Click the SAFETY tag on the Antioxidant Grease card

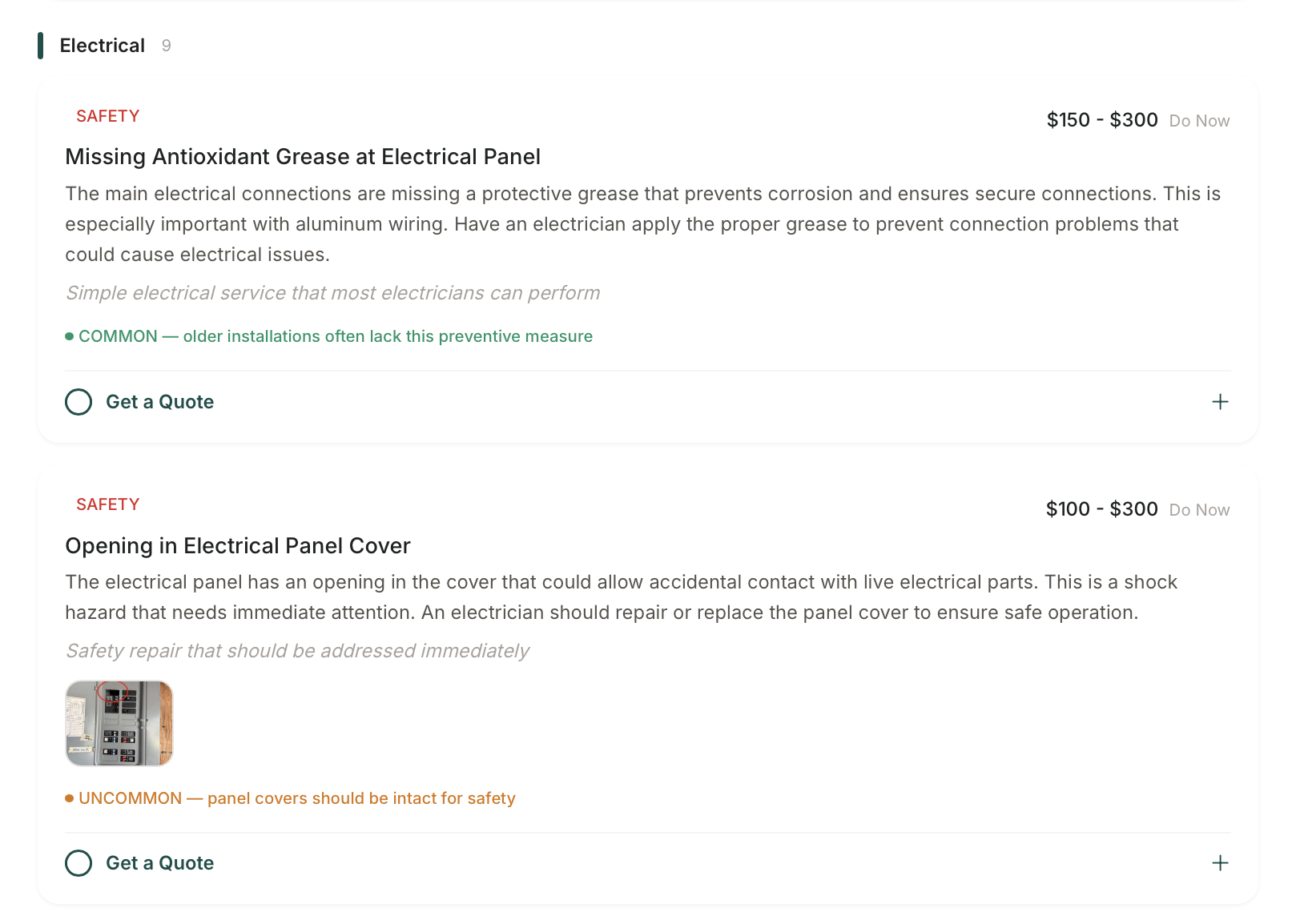pyautogui.click(x=108, y=116)
